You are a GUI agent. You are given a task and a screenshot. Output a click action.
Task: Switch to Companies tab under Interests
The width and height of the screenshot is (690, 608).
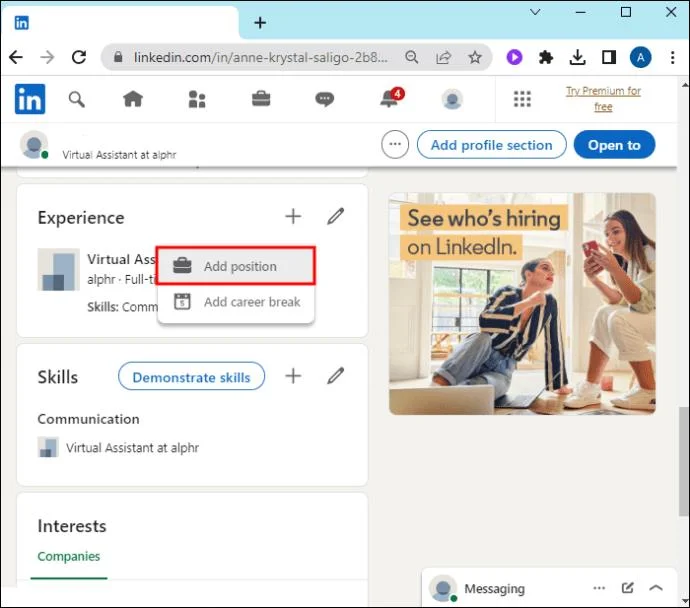point(69,556)
